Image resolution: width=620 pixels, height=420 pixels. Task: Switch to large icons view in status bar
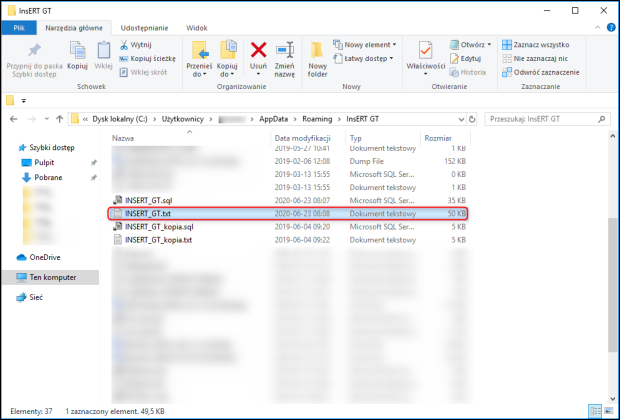point(609,411)
